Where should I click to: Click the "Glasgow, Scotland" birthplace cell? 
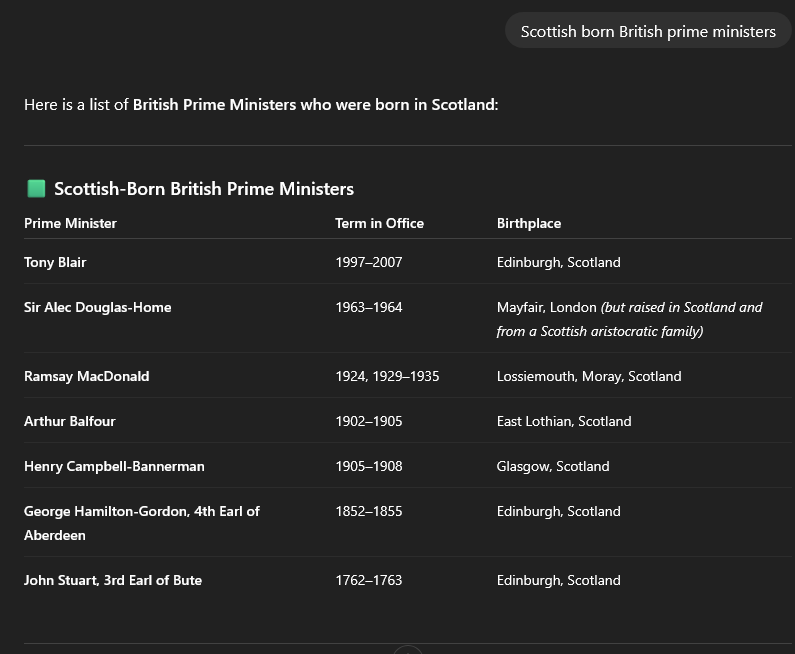coord(553,466)
